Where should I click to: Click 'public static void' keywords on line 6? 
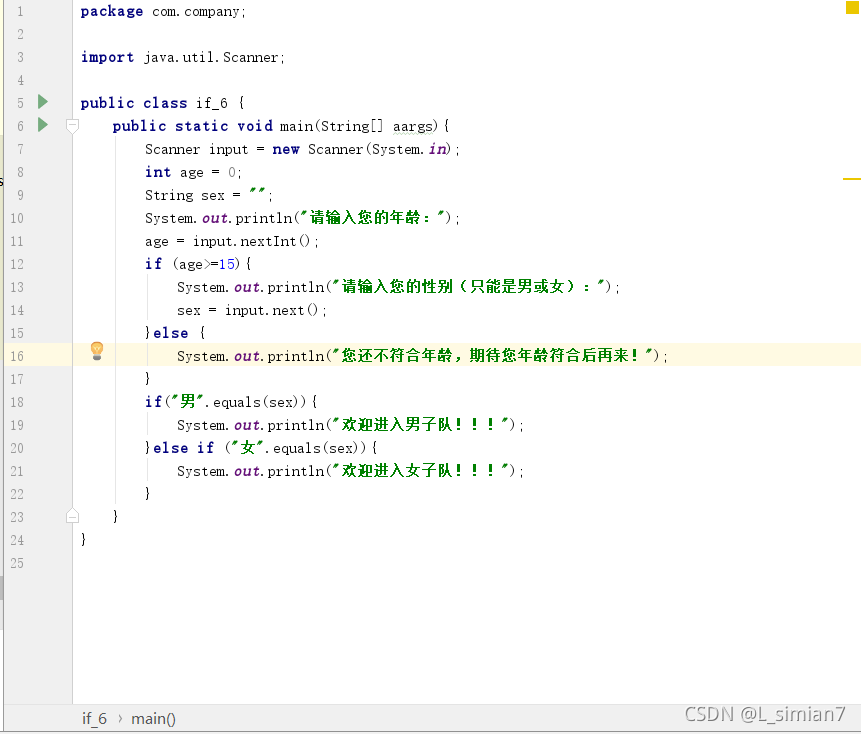[x=192, y=126]
